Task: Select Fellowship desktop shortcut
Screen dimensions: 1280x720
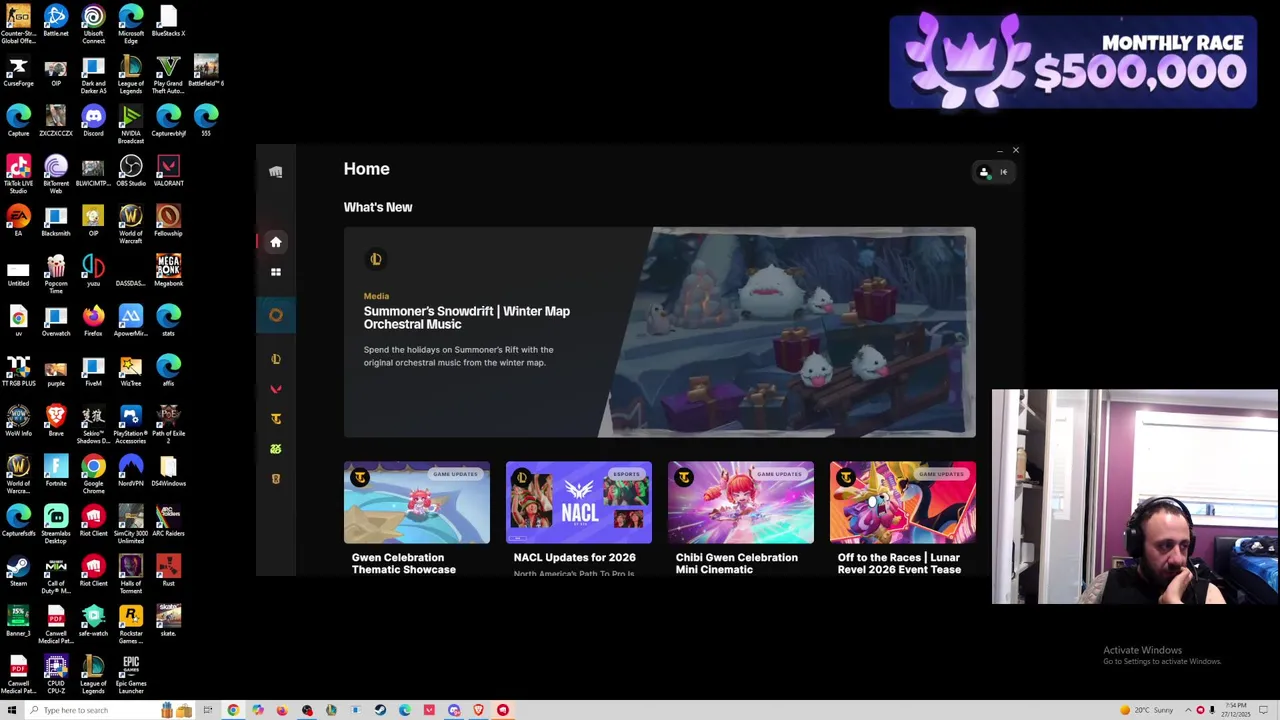Action: [168, 221]
